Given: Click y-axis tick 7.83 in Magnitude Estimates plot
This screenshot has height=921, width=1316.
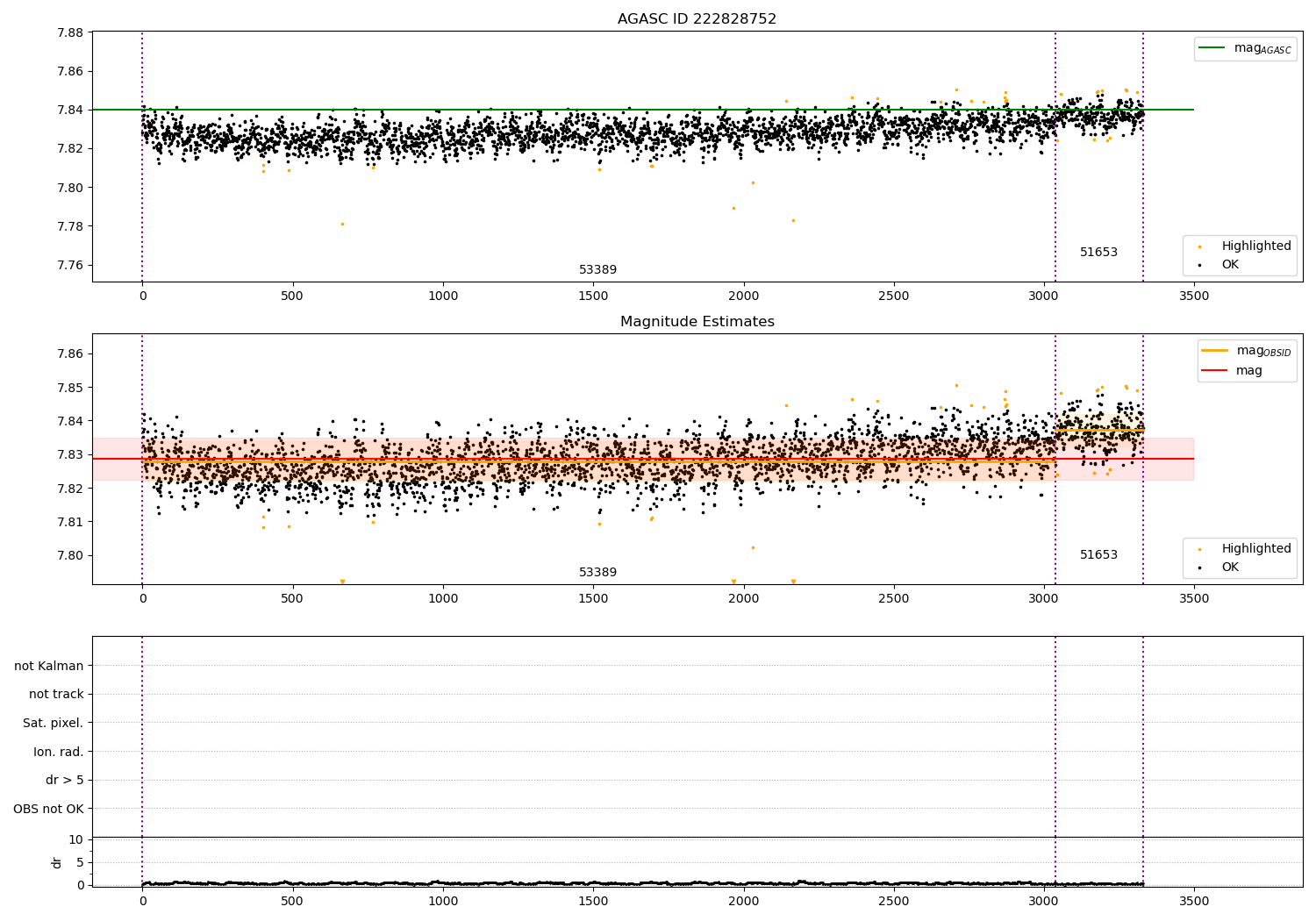Looking at the screenshot, I should tap(70, 455).
